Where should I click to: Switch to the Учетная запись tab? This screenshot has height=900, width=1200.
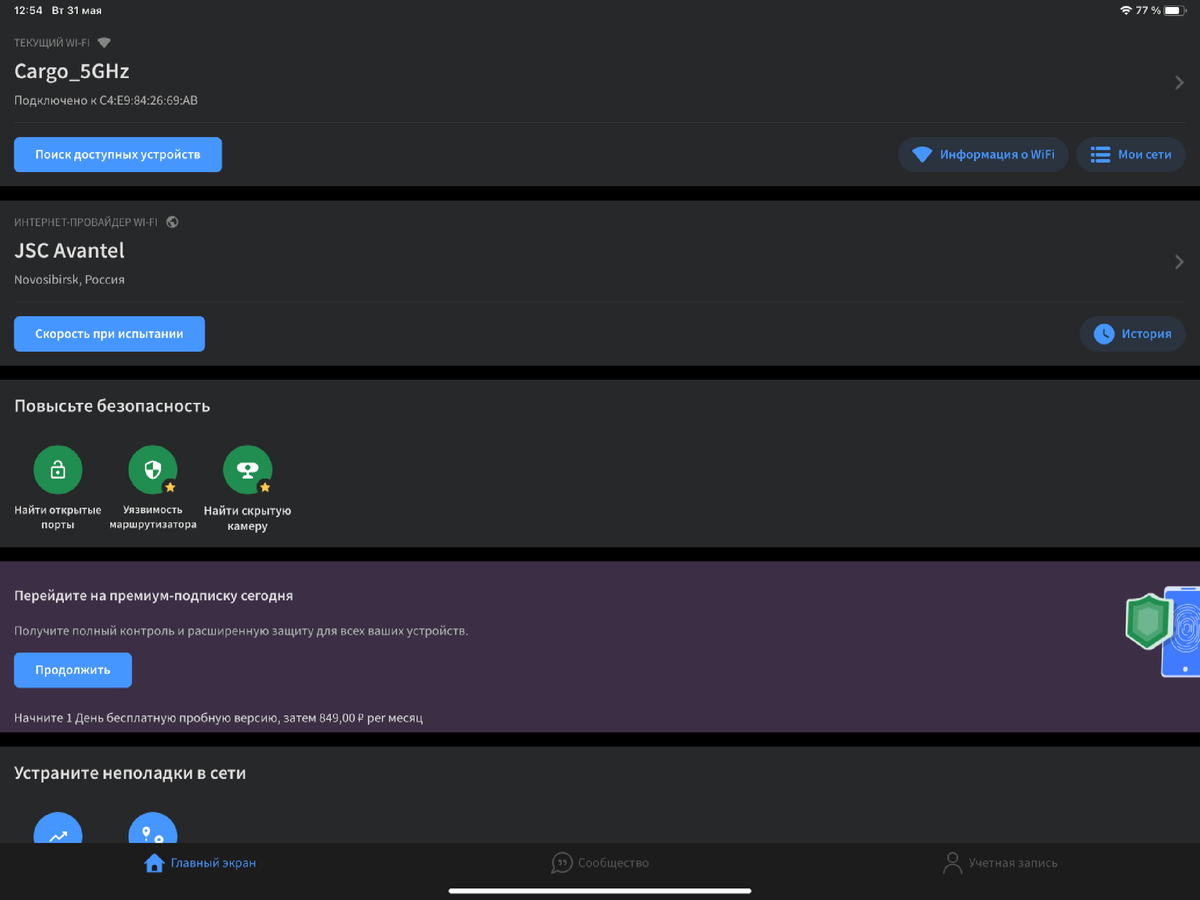click(1000, 863)
